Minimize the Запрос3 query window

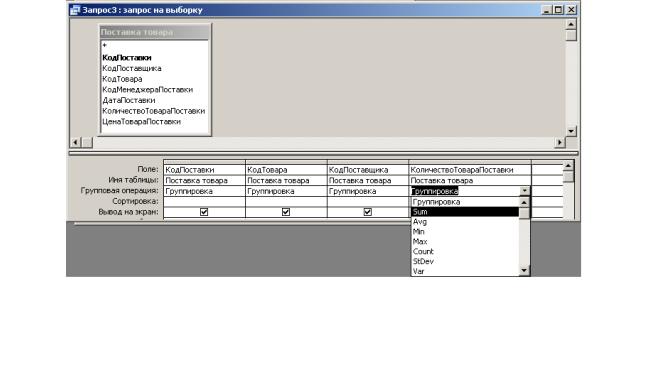(x=546, y=10)
